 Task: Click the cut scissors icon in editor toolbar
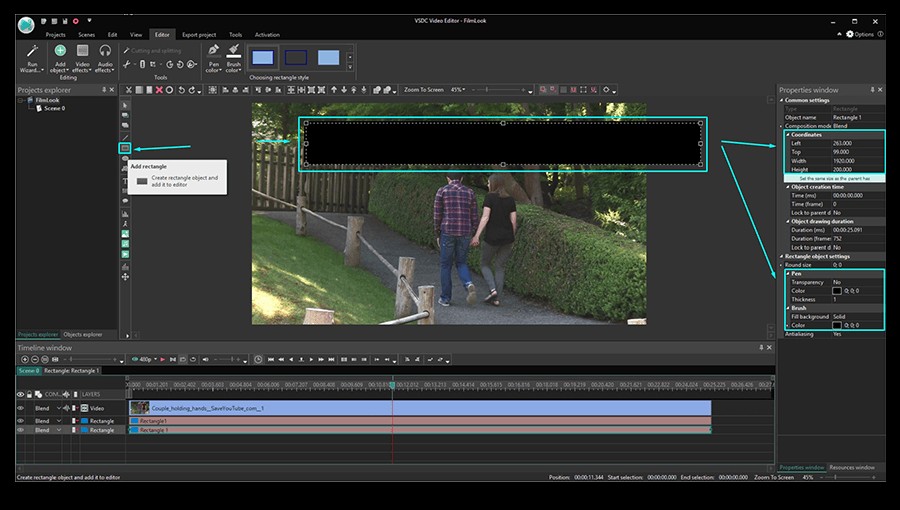coord(129,90)
